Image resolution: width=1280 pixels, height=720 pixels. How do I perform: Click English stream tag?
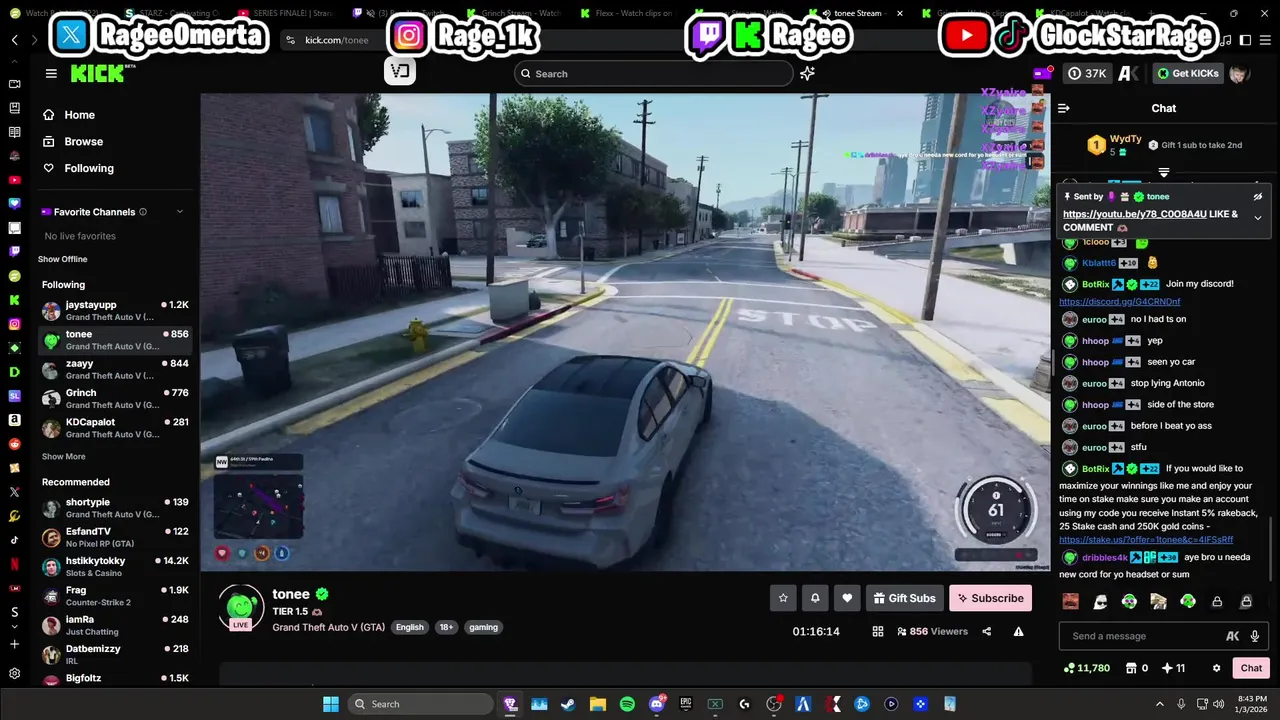click(x=409, y=627)
